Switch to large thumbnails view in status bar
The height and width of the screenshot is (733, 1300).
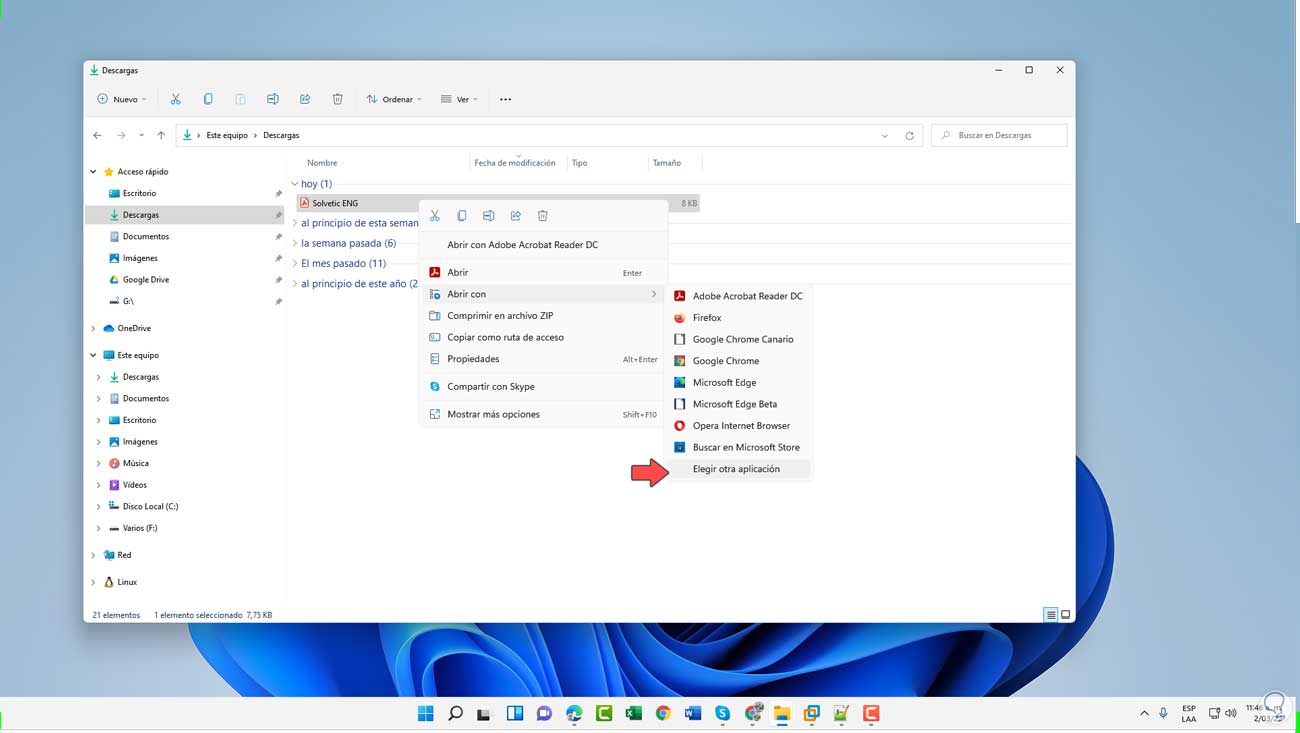point(1066,615)
